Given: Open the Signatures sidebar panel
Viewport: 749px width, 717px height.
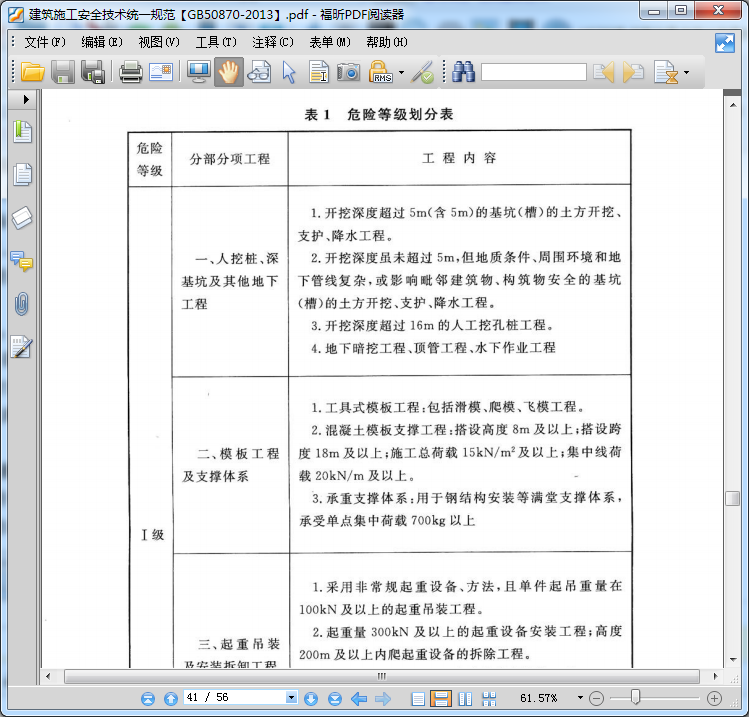Looking at the screenshot, I should (x=22, y=347).
